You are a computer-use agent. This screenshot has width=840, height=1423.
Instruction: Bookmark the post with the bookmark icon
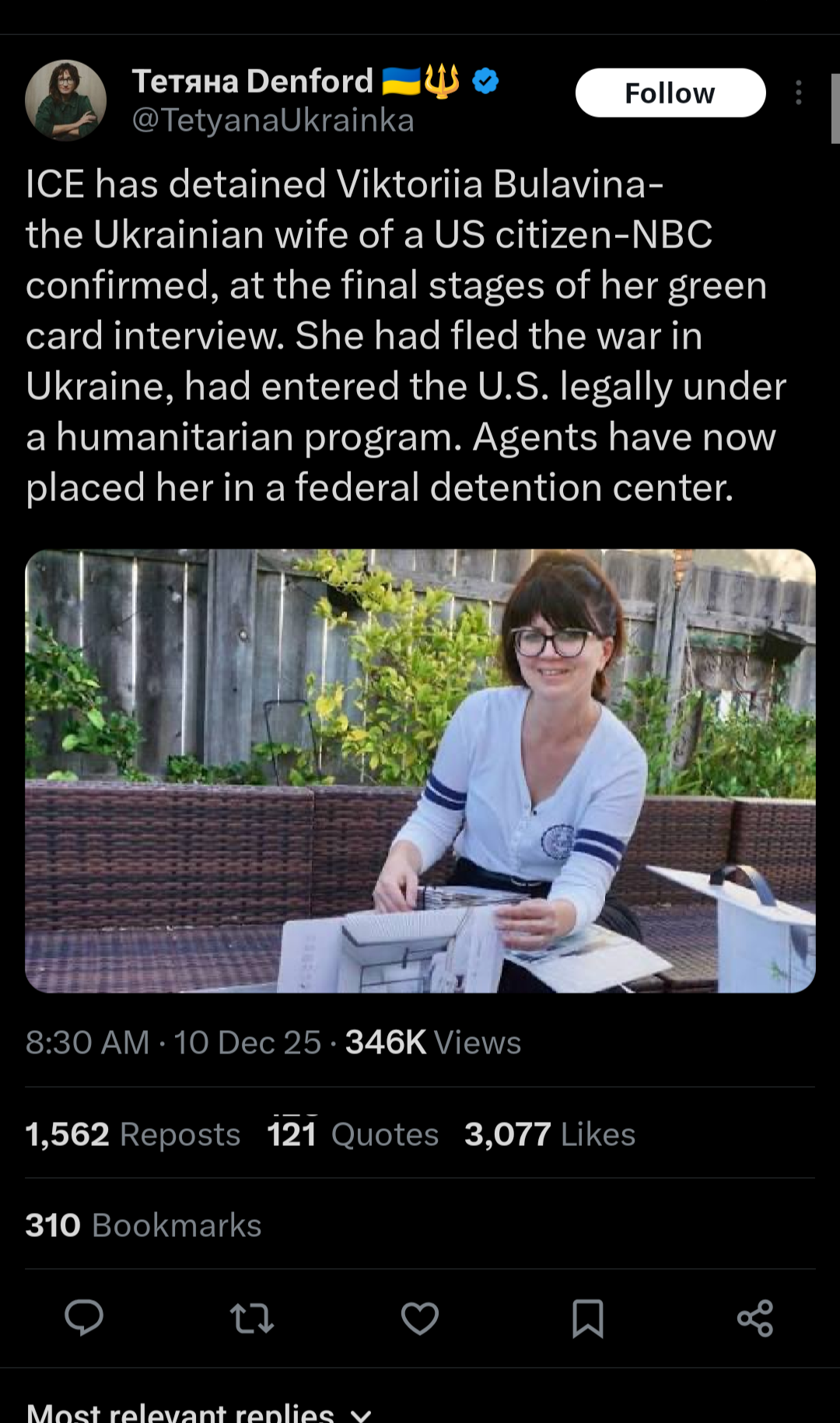pos(587,1318)
